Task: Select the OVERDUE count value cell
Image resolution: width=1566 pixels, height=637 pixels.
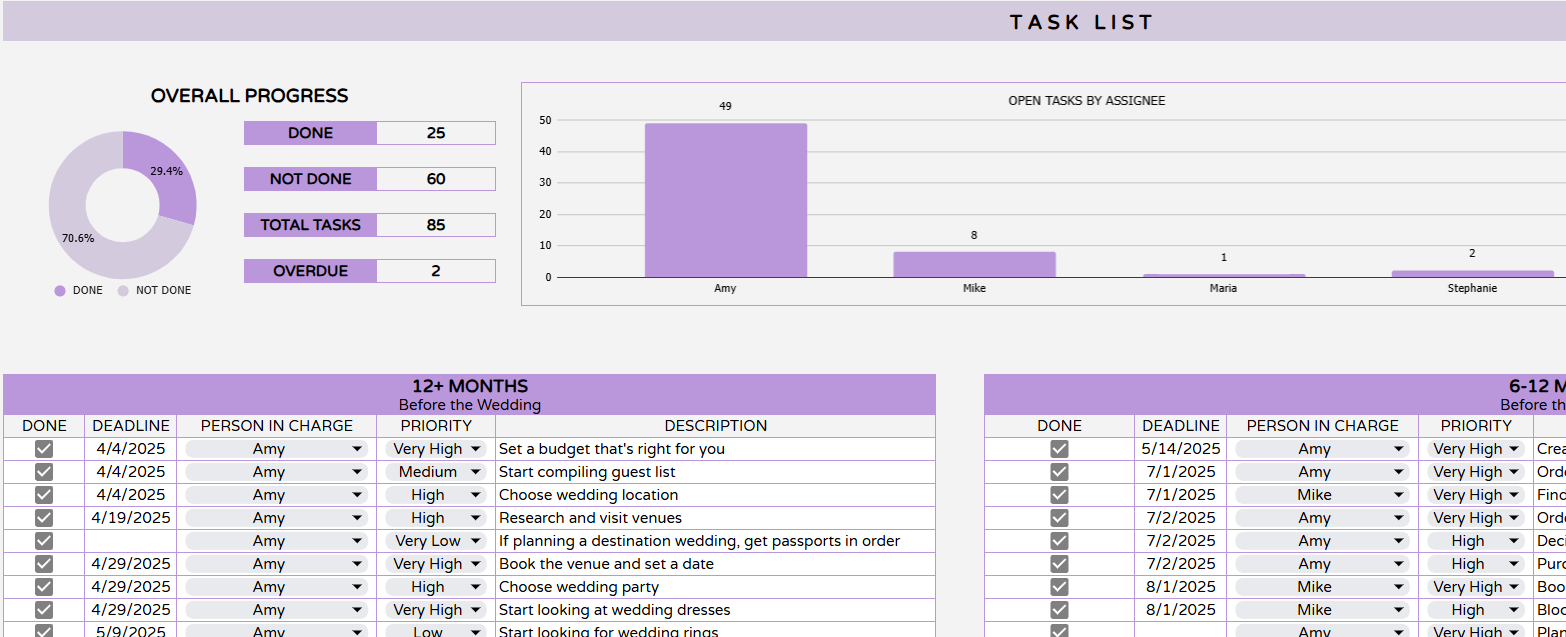Action: pos(435,271)
